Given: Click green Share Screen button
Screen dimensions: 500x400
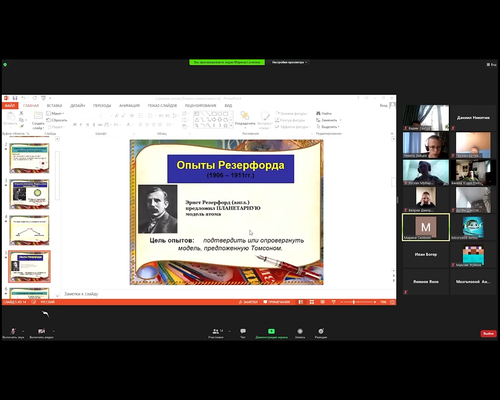Looking at the screenshot, I should coord(271,333).
